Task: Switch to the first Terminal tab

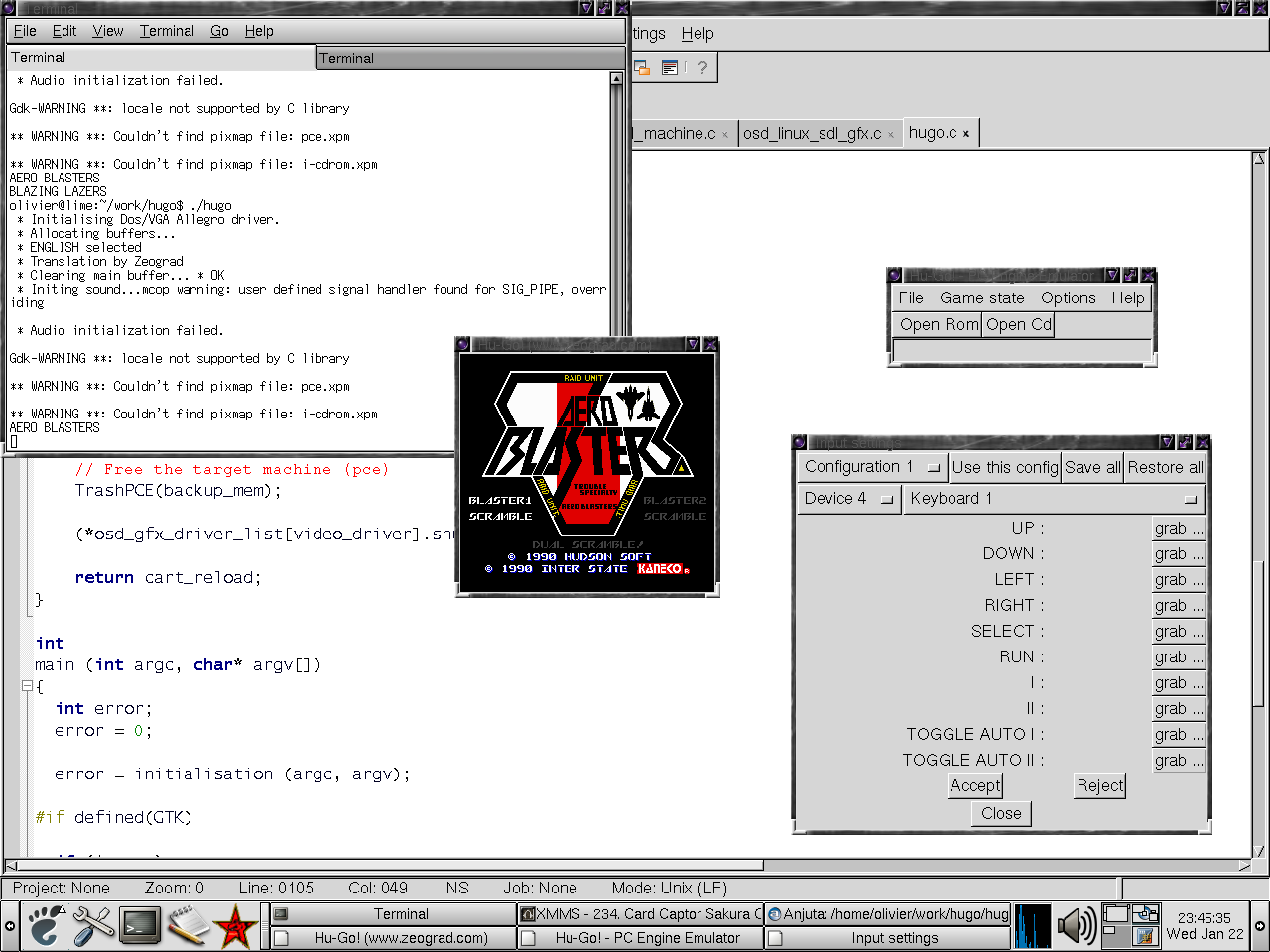Action: pyautogui.click(x=161, y=58)
